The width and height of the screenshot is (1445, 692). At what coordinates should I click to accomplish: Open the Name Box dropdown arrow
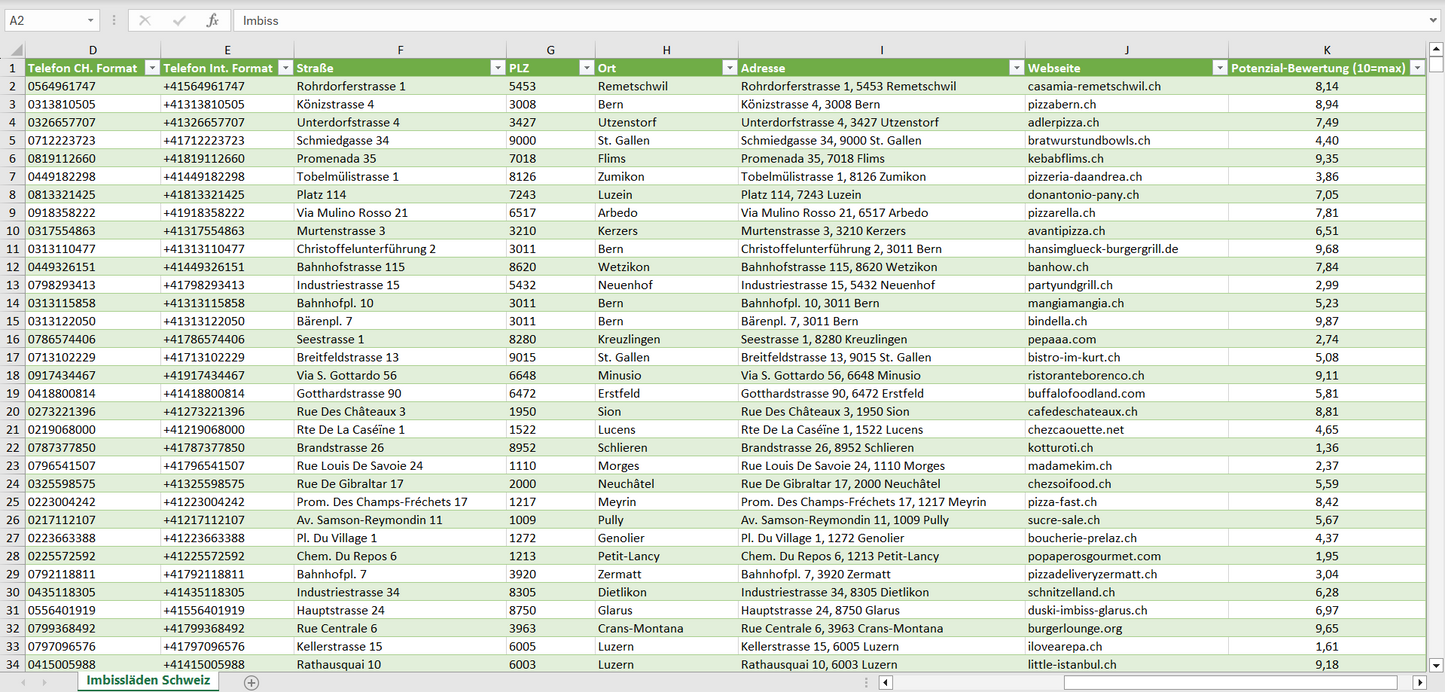[91, 20]
